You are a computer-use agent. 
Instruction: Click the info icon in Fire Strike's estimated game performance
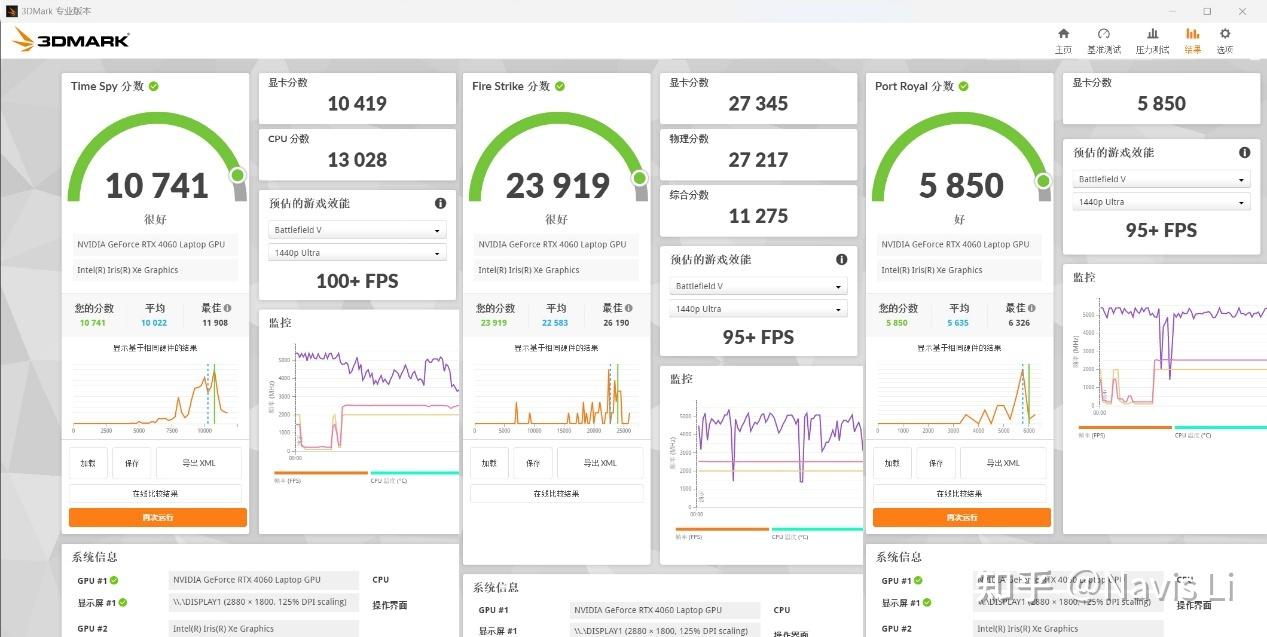[842, 259]
